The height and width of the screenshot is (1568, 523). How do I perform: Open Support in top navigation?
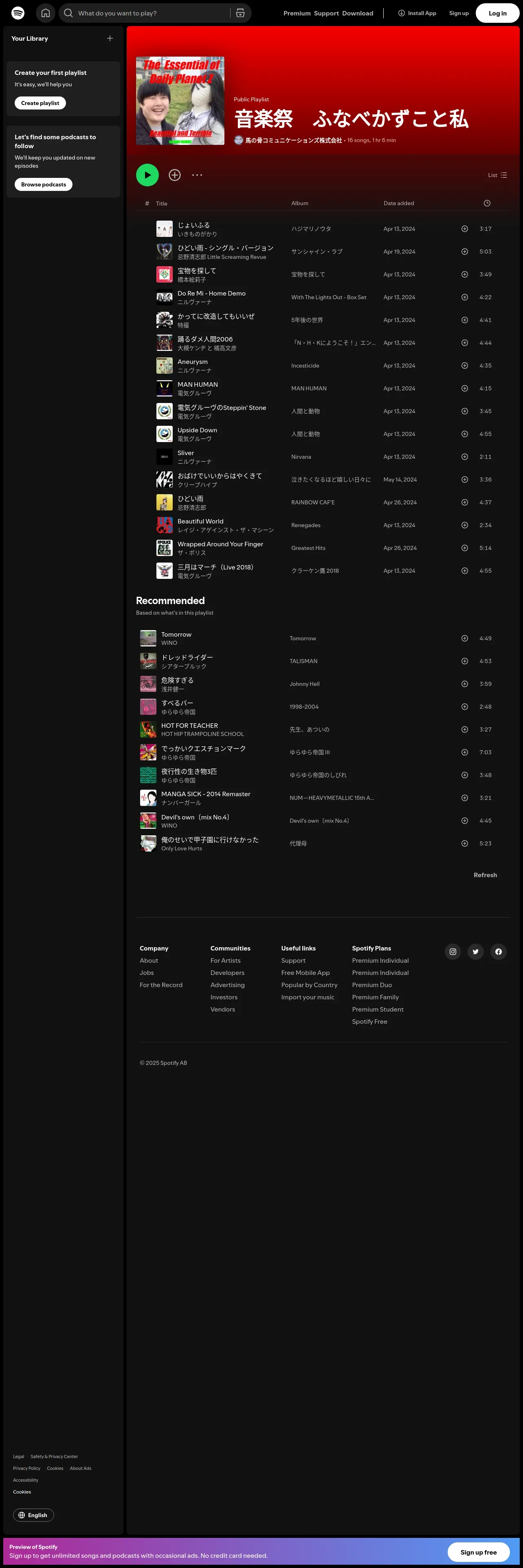tap(326, 13)
